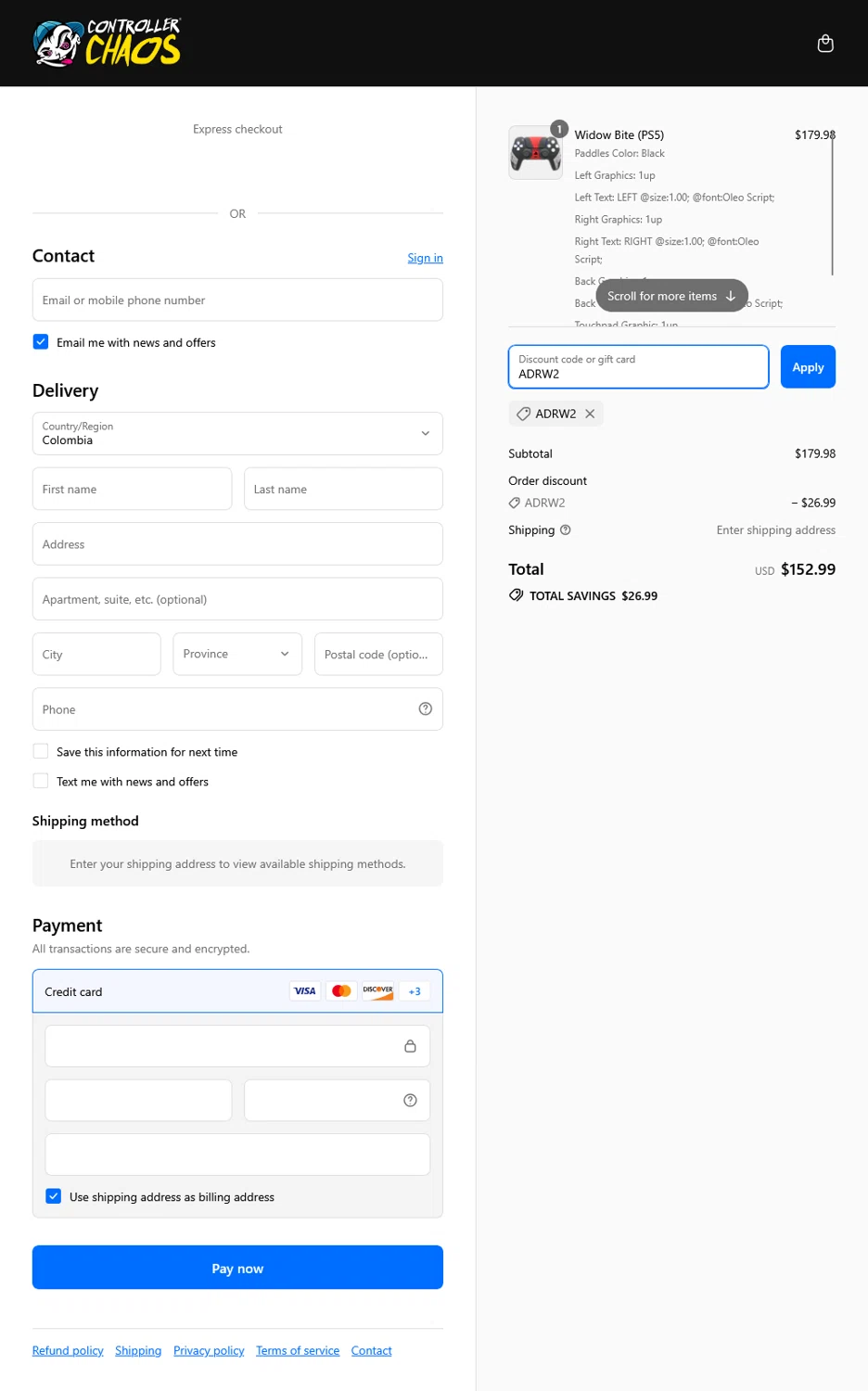Focus the City field
This screenshot has width=868, height=1391.
96,654
